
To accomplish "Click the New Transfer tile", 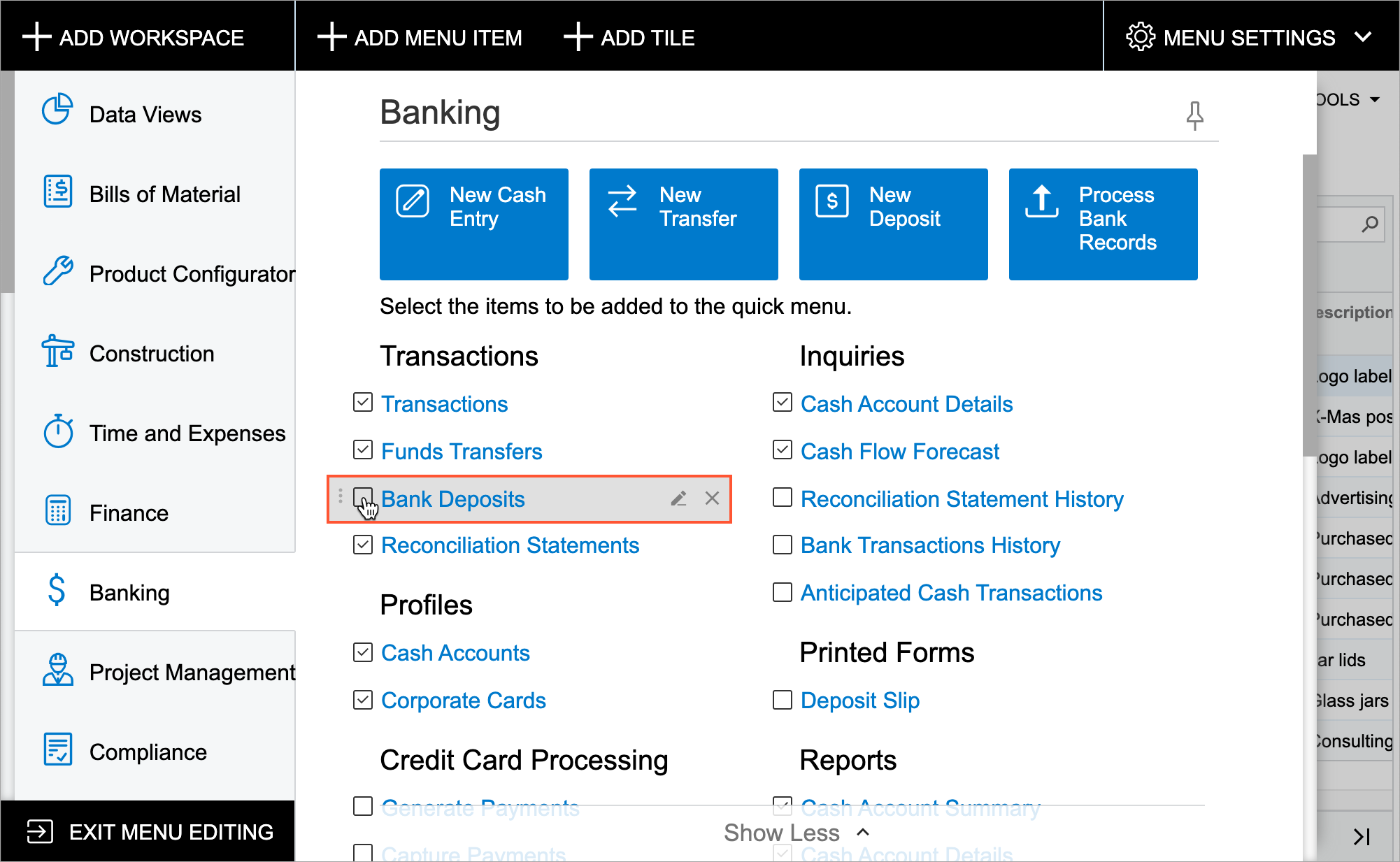I will click(x=683, y=224).
